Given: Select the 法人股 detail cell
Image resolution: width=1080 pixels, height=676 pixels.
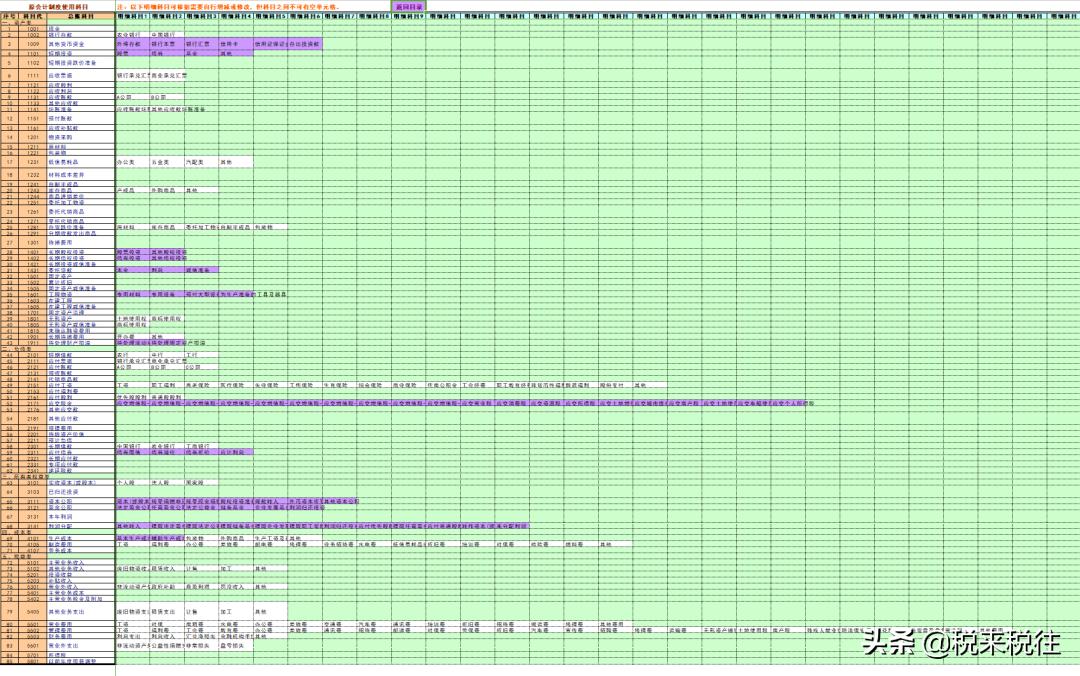Looking at the screenshot, I should (x=167, y=482).
